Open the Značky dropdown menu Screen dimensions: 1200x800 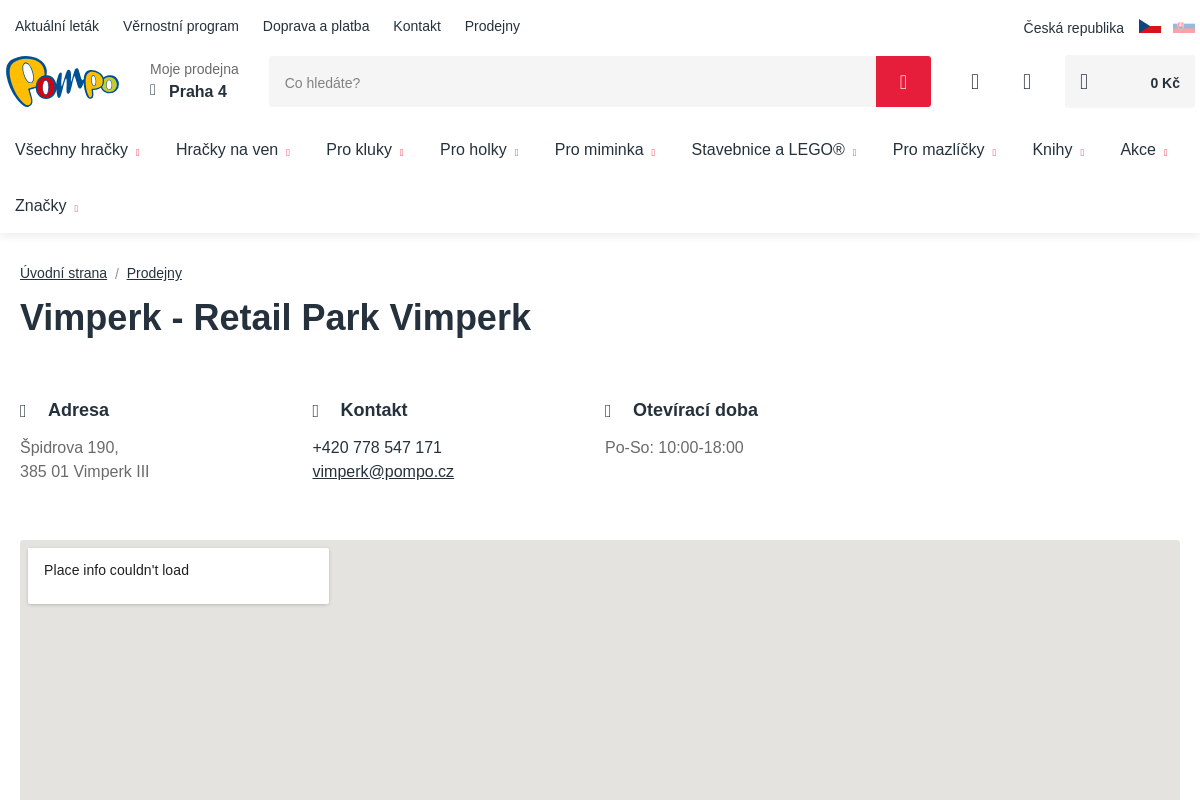coord(46,206)
